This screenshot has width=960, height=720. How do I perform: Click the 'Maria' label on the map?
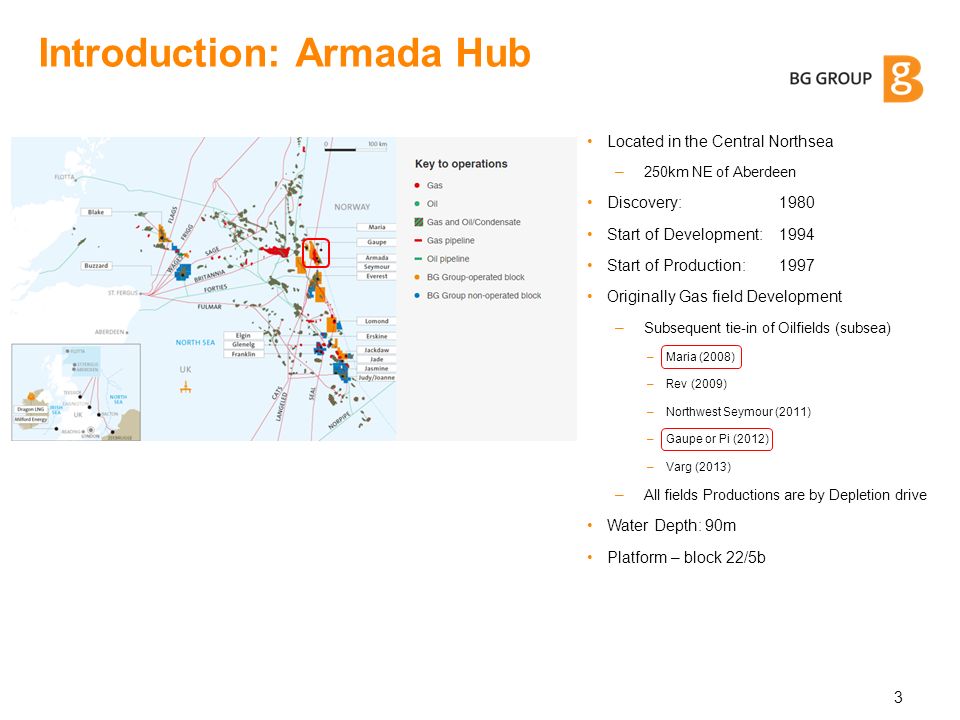(377, 227)
